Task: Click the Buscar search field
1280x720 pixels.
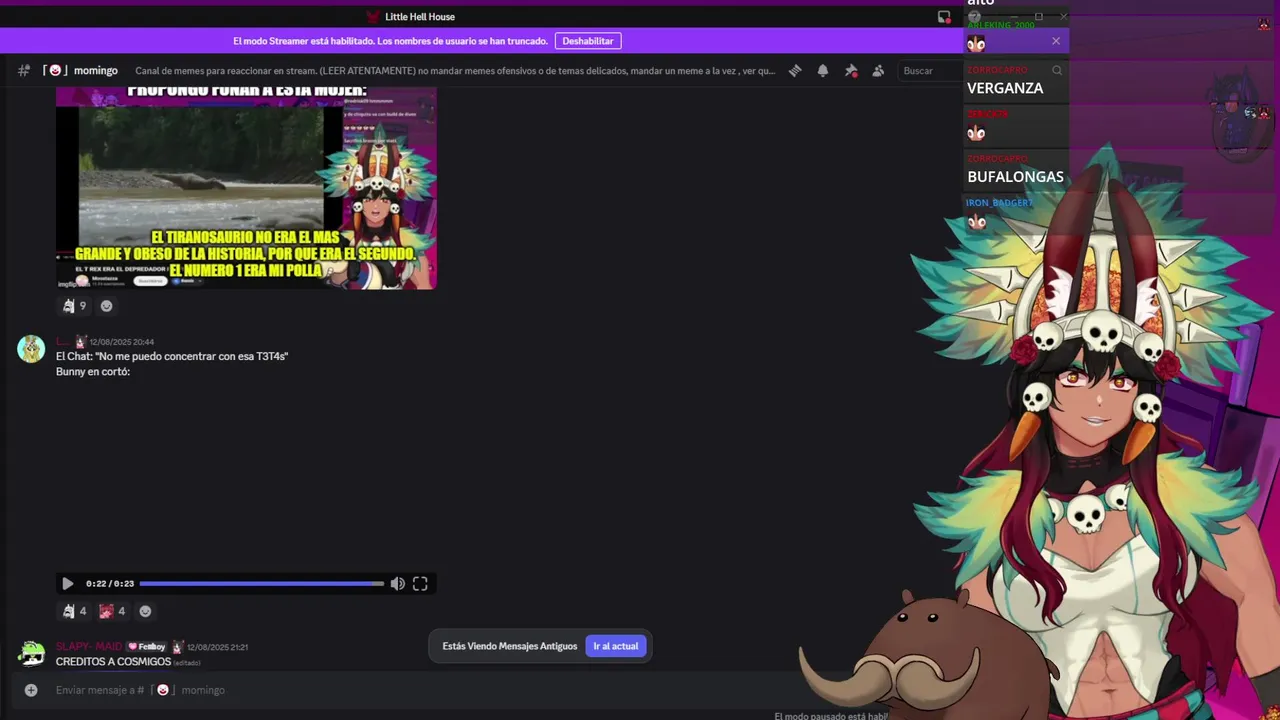Action: tap(928, 71)
